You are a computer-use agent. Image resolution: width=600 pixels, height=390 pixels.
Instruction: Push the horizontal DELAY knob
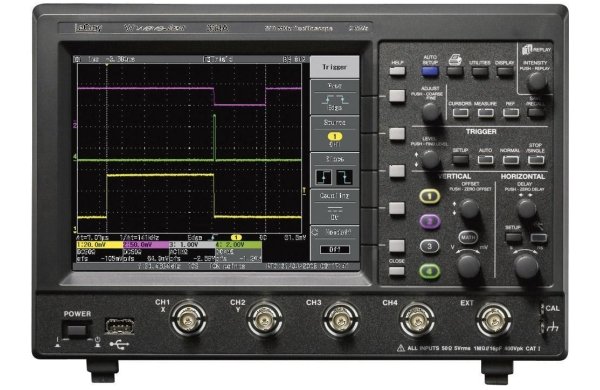click(x=527, y=209)
